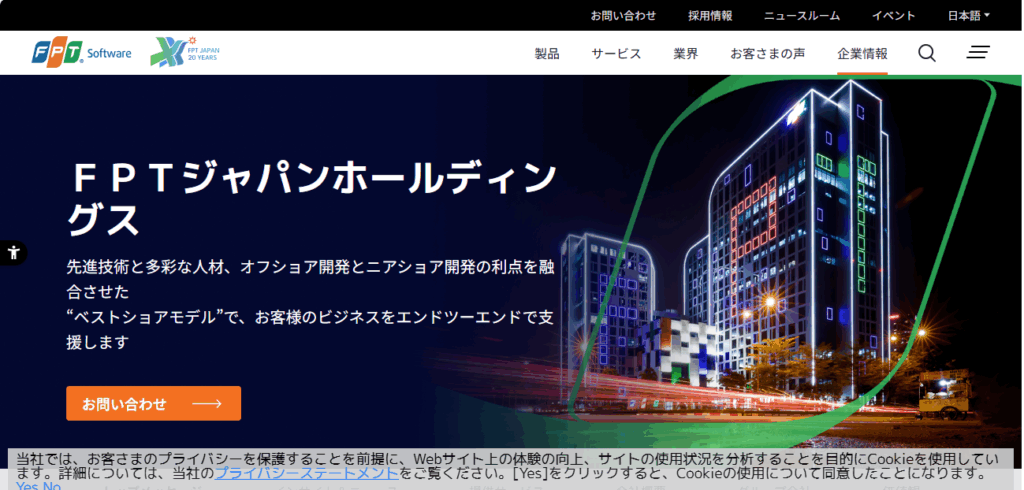Open the お客さまの声 menu

point(767,54)
